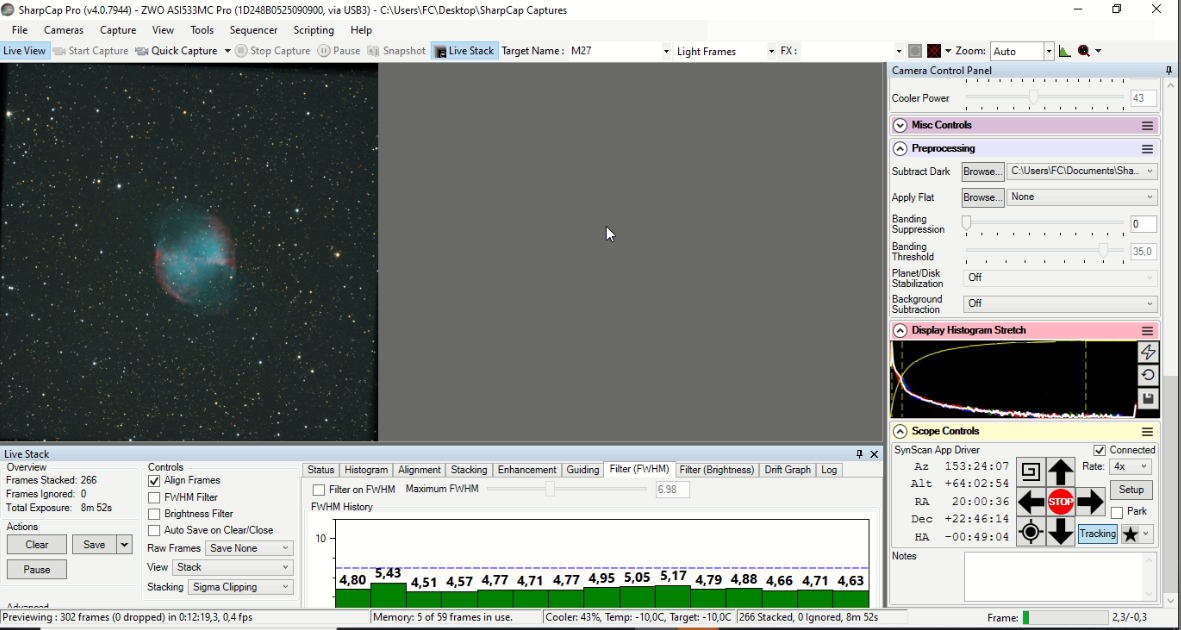Viewport: 1181px width, 630px height.
Task: Click the spiral search mount button
Action: (x=1030, y=472)
